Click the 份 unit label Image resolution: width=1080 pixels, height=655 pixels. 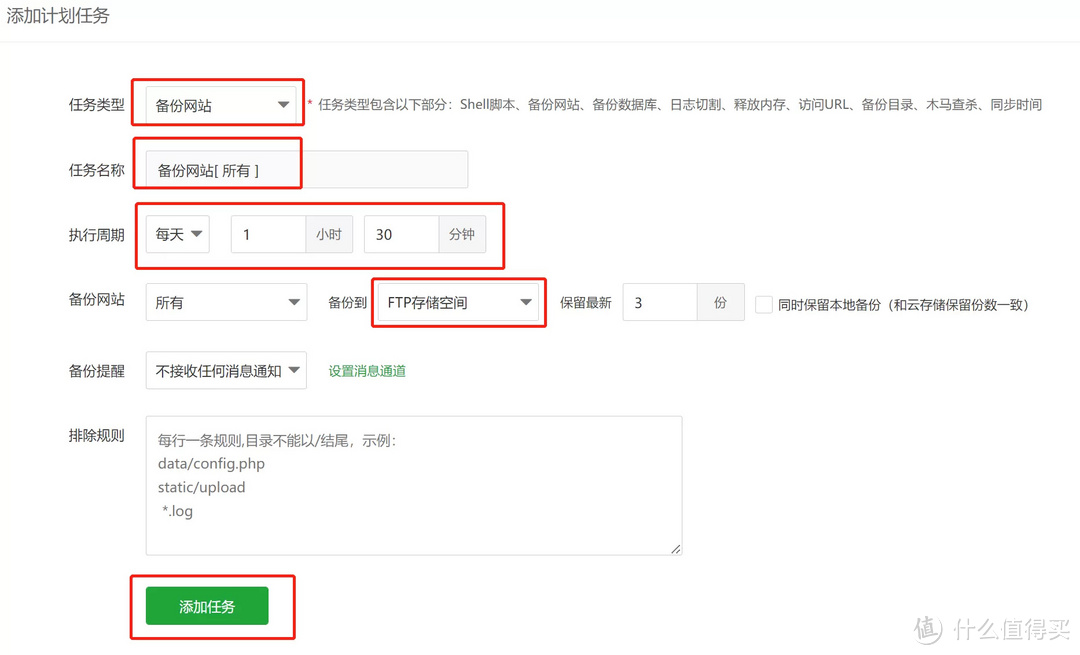point(720,302)
